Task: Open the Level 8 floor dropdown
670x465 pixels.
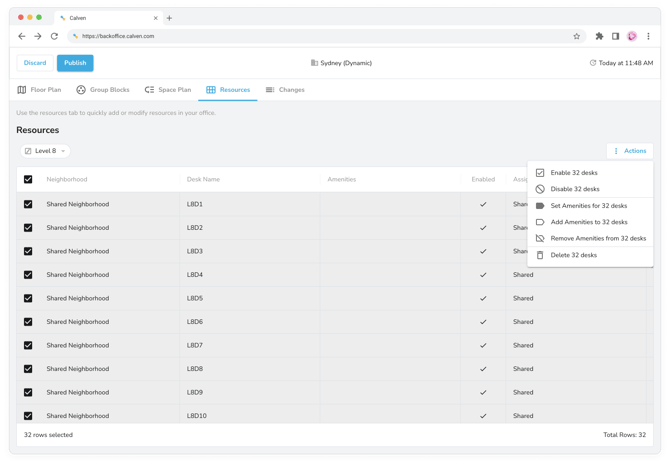Action: pos(45,151)
